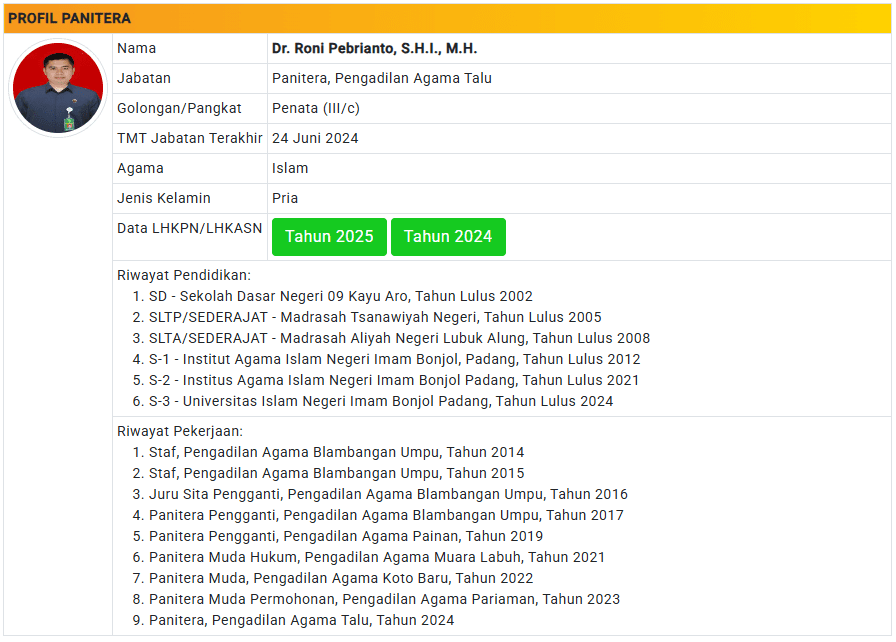Click the Jabatan value Panitera, Pengadilan Agama Talu
896x642 pixels.
coord(381,78)
